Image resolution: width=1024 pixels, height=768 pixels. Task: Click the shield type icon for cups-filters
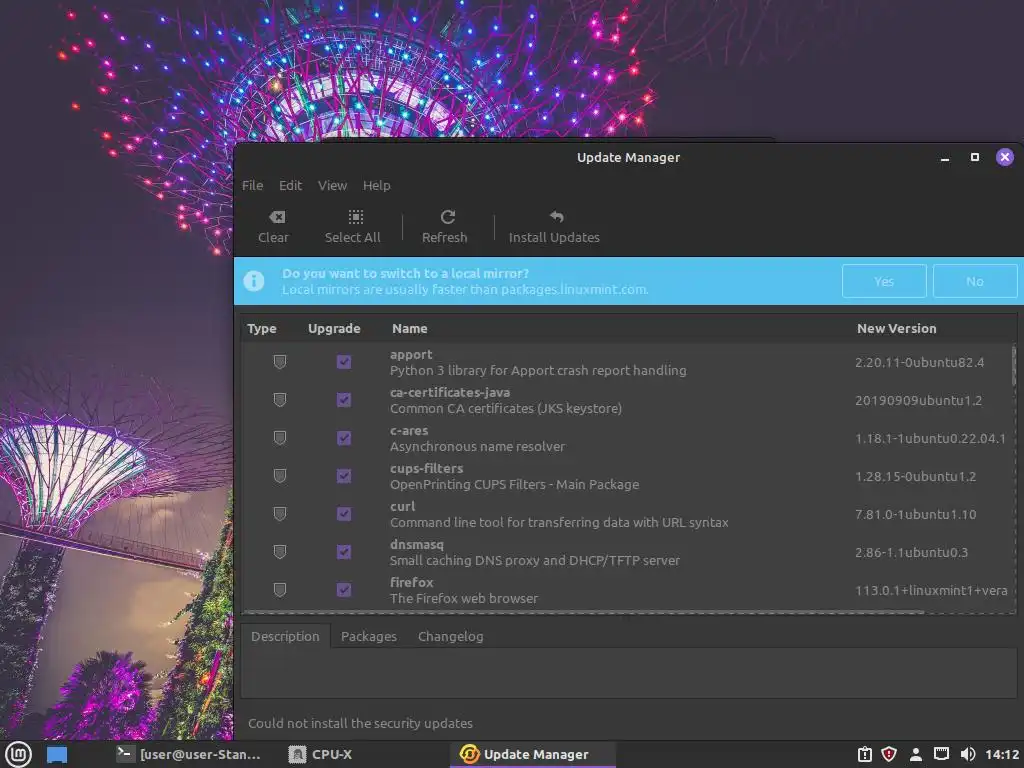click(x=280, y=475)
